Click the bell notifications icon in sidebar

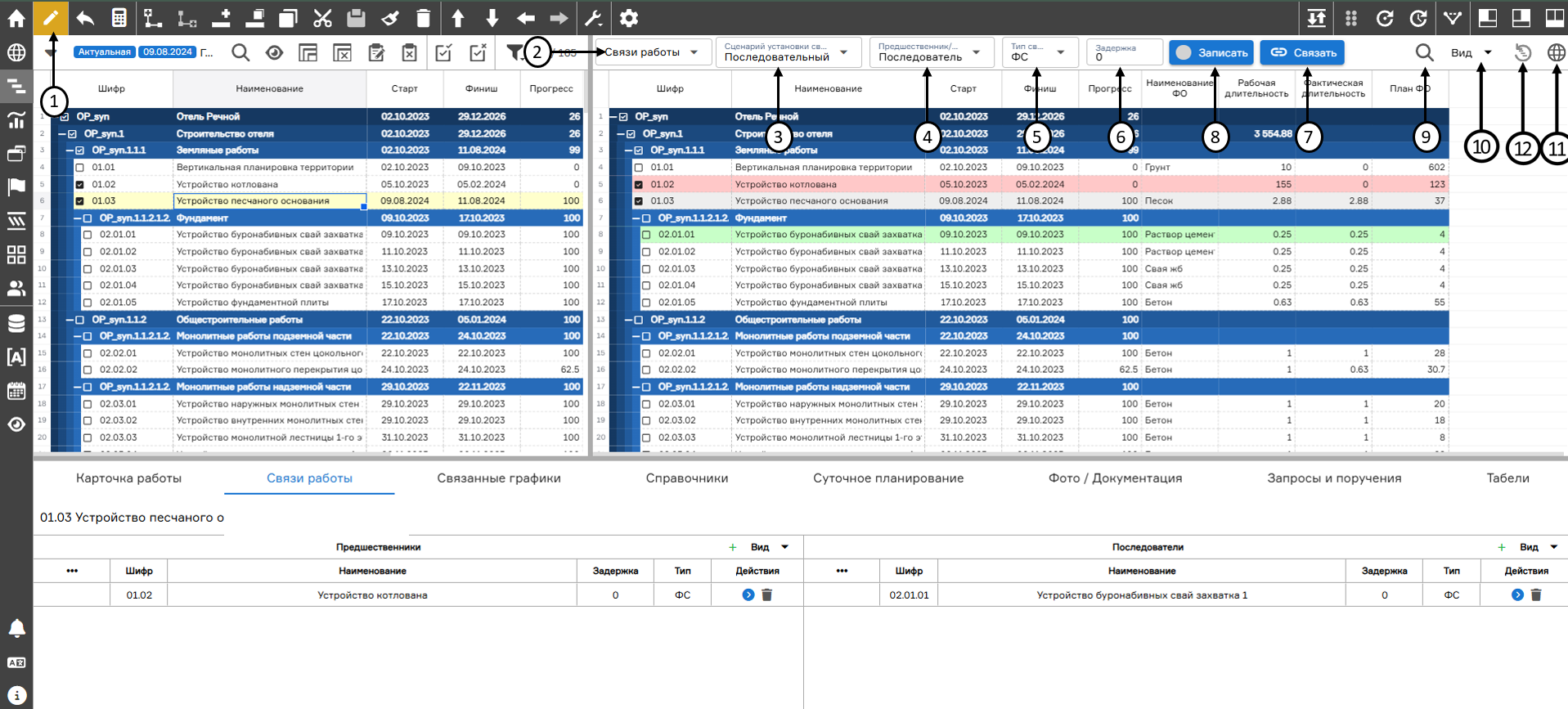[x=16, y=628]
